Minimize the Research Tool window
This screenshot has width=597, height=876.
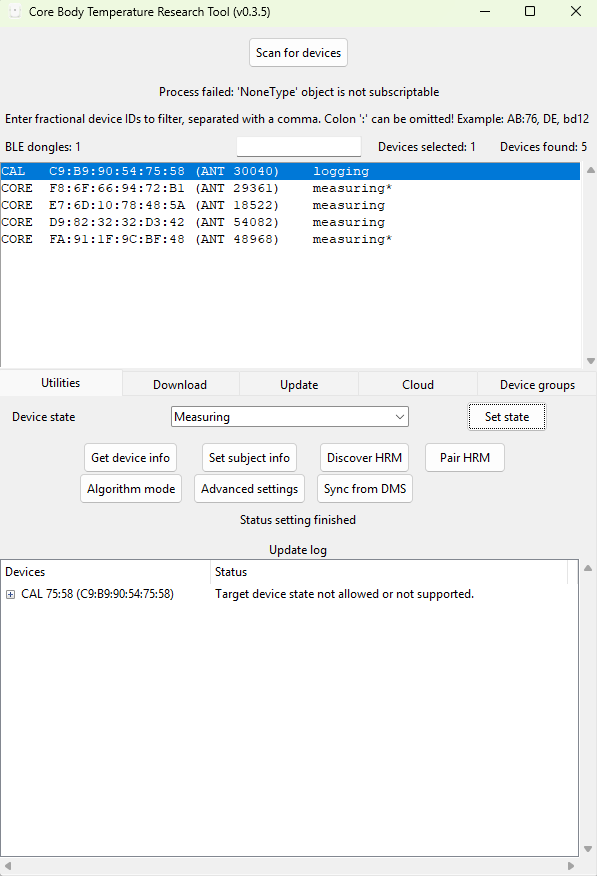[485, 12]
